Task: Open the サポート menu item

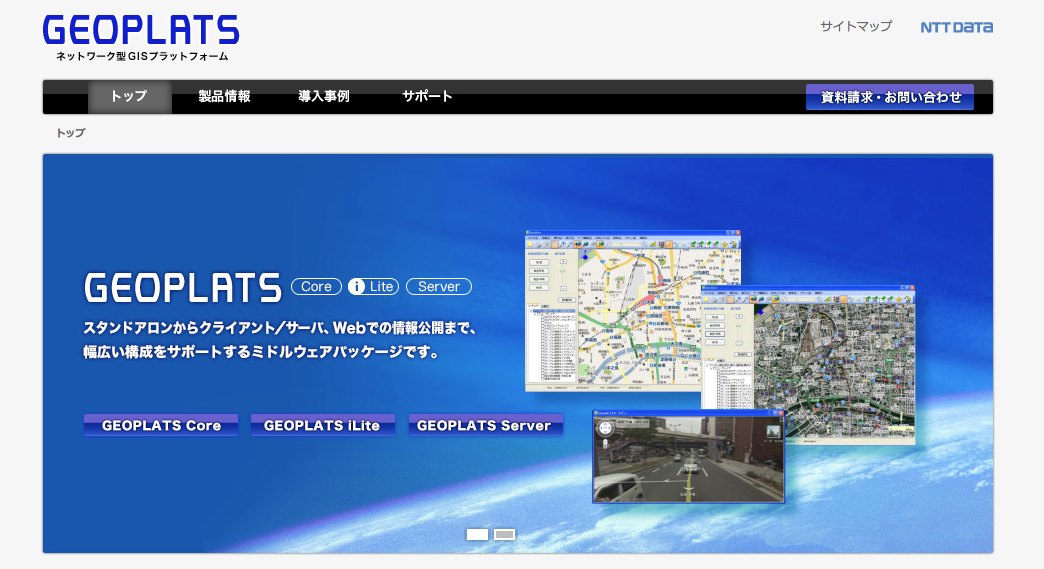Action: tap(427, 96)
